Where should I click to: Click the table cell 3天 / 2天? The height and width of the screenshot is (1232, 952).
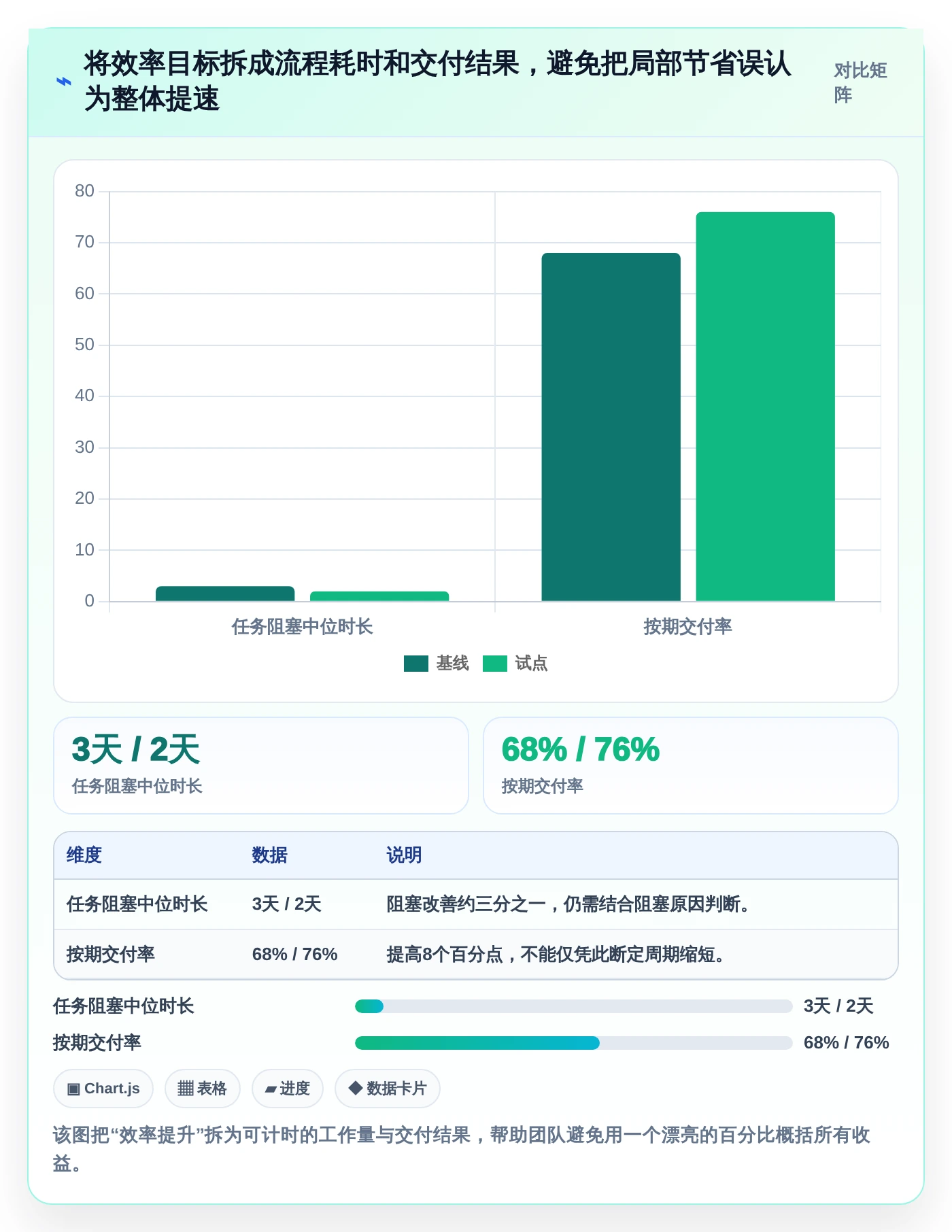(286, 904)
